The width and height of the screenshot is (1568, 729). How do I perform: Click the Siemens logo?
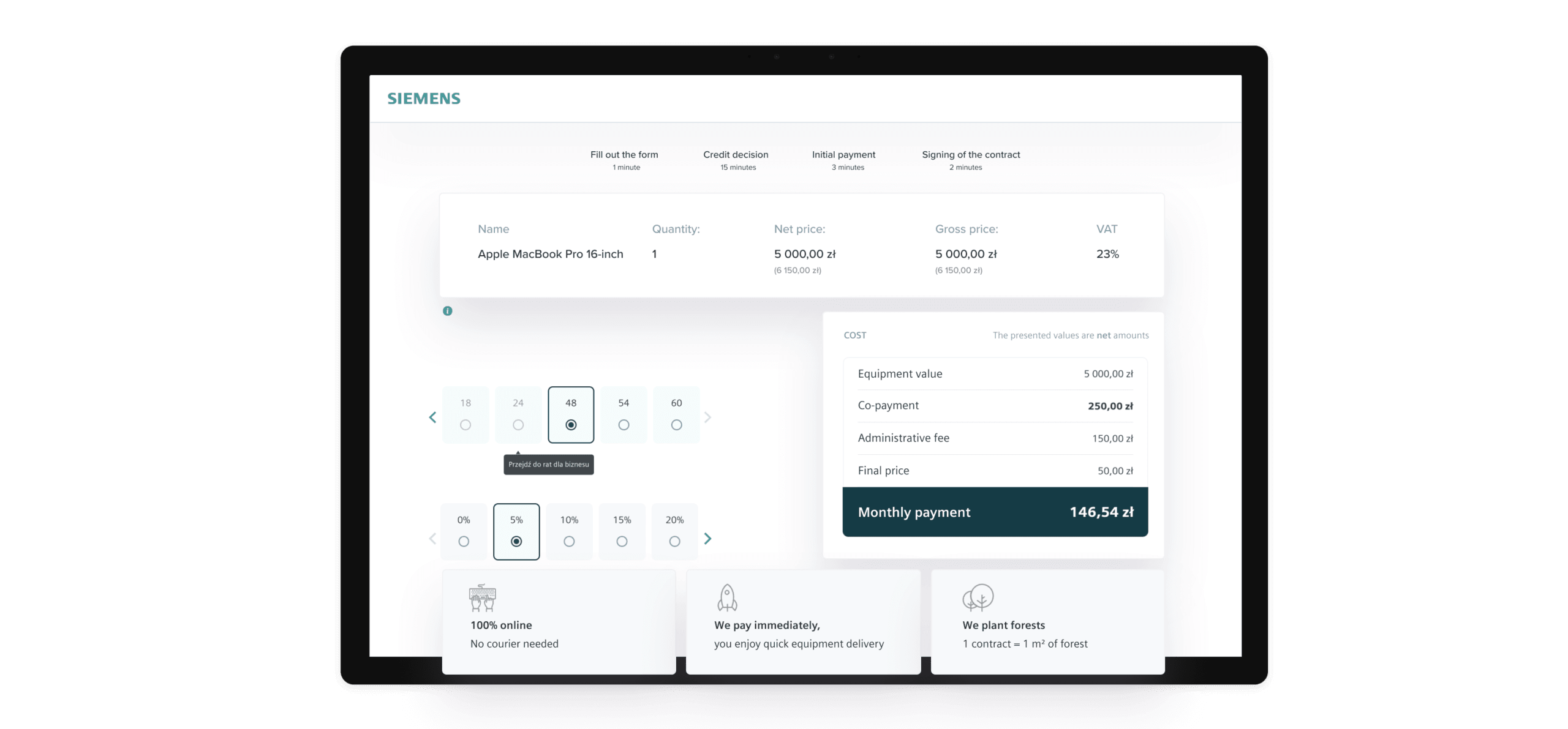point(424,99)
